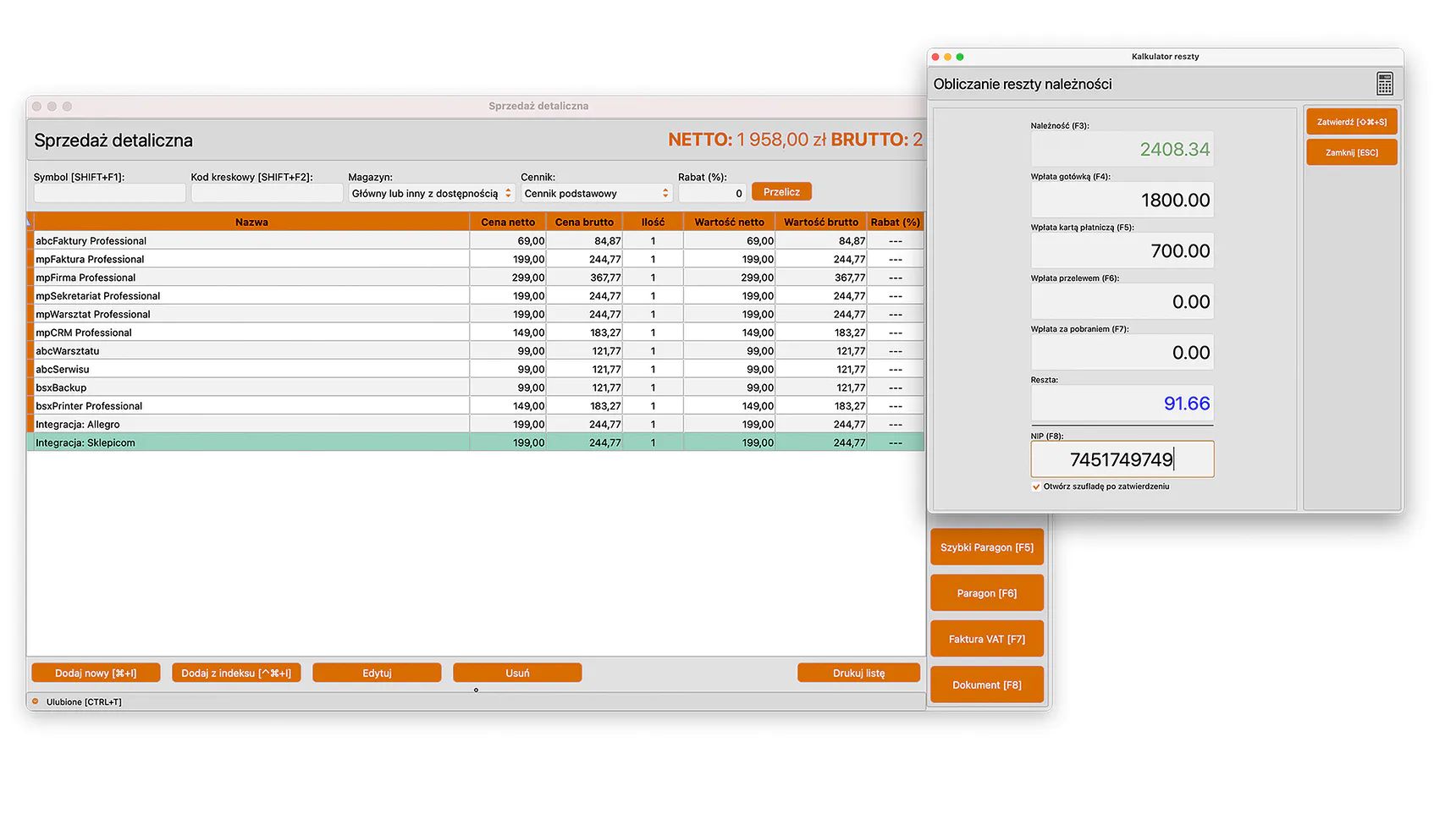Toggle 'Otwórz szufladę po zatwierdzeniu' checkbox

click(x=1036, y=486)
